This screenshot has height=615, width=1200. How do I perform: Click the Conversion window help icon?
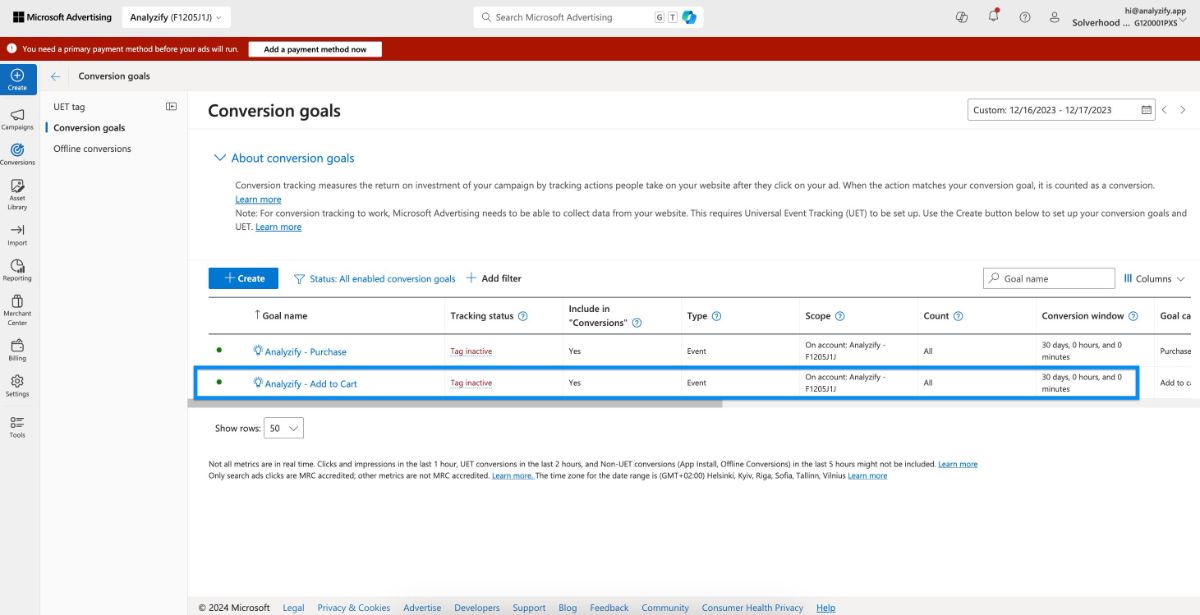pyautogui.click(x=1133, y=316)
